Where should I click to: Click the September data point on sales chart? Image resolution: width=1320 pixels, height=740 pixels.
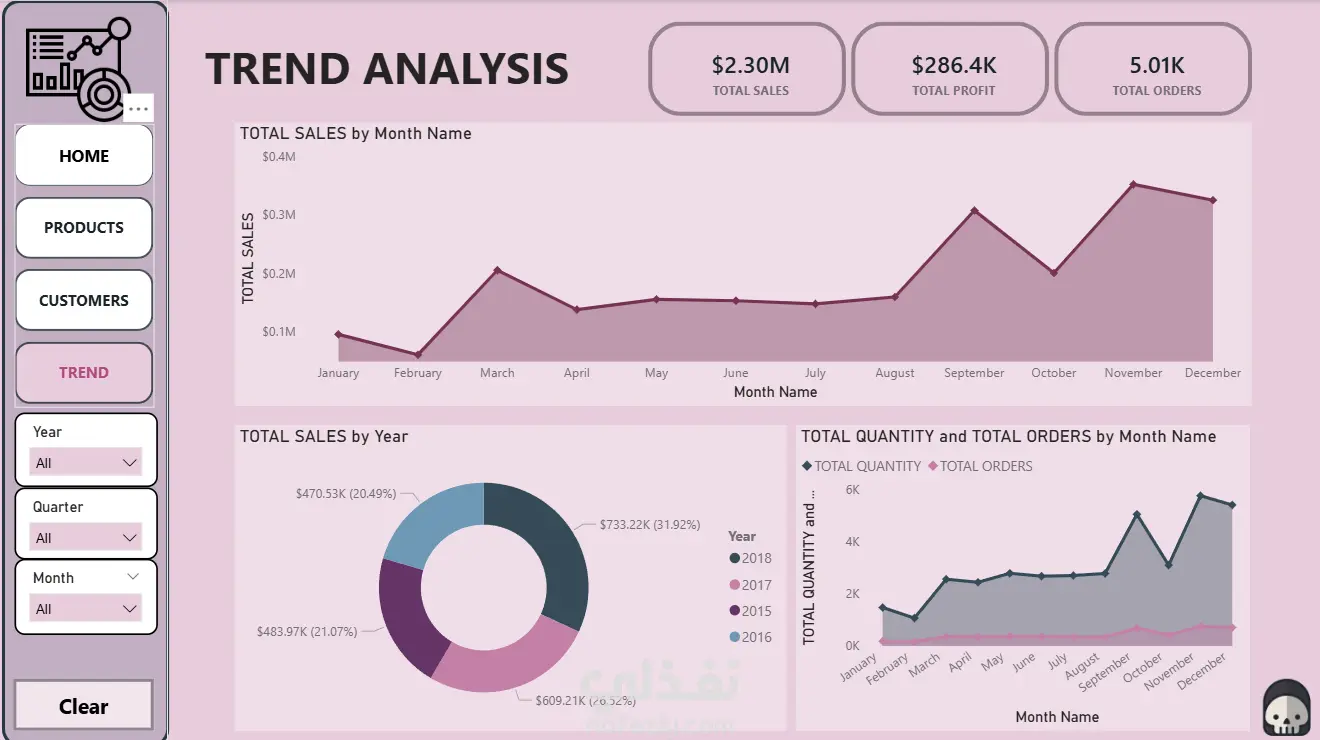974,211
